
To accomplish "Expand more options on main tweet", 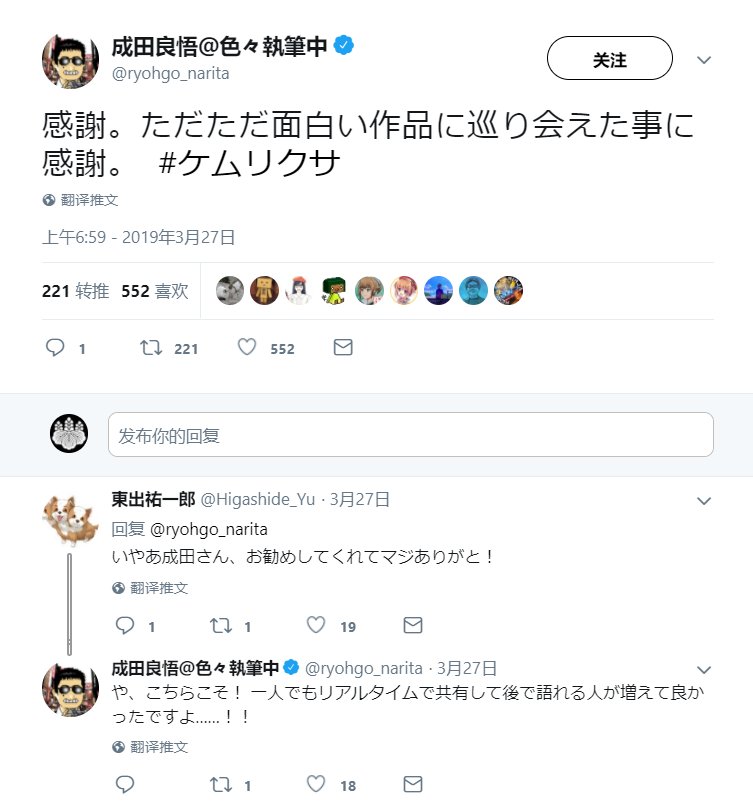I will [x=704, y=60].
